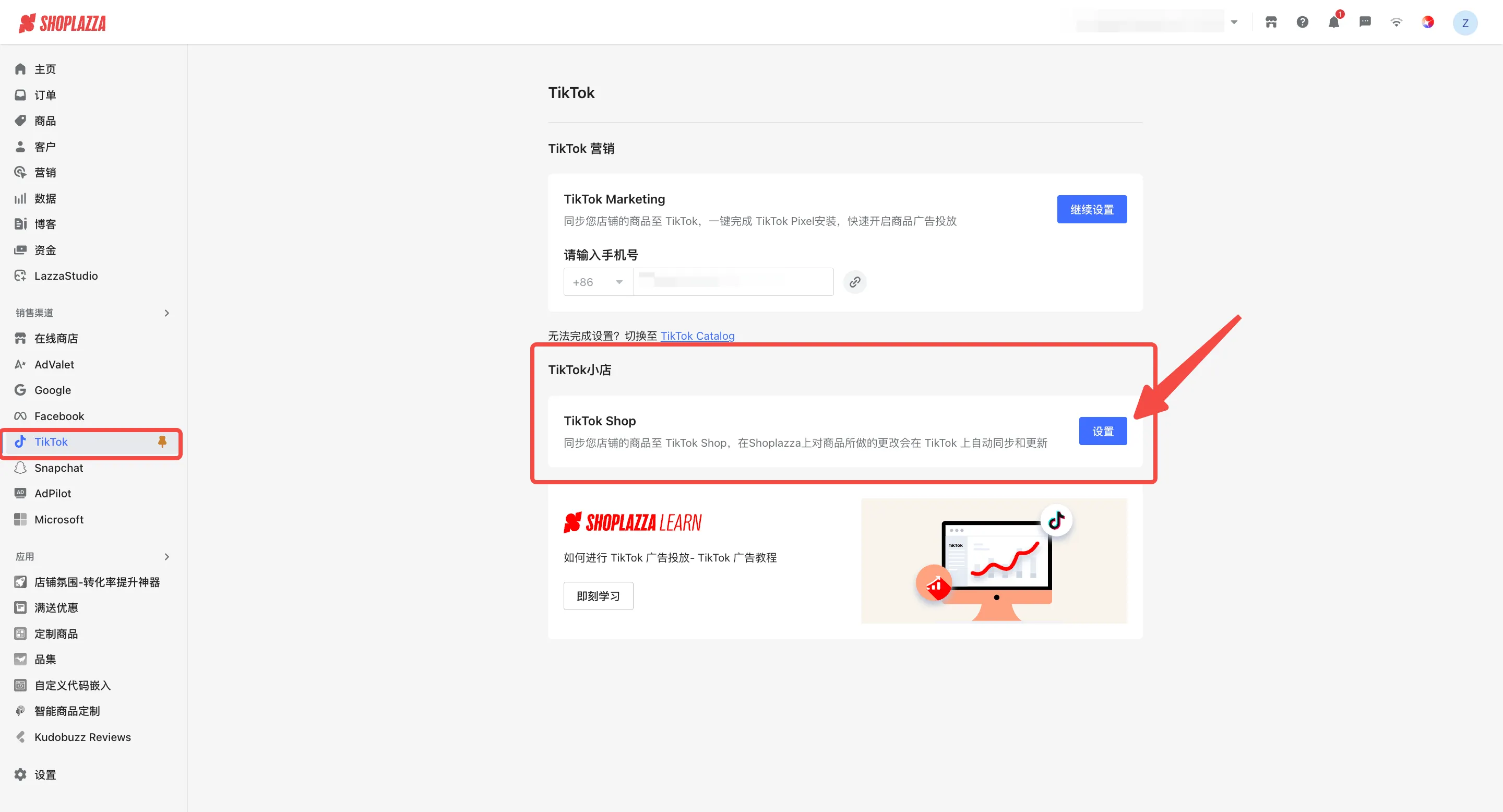Unpin TikTok using the pin icon

pos(162,441)
